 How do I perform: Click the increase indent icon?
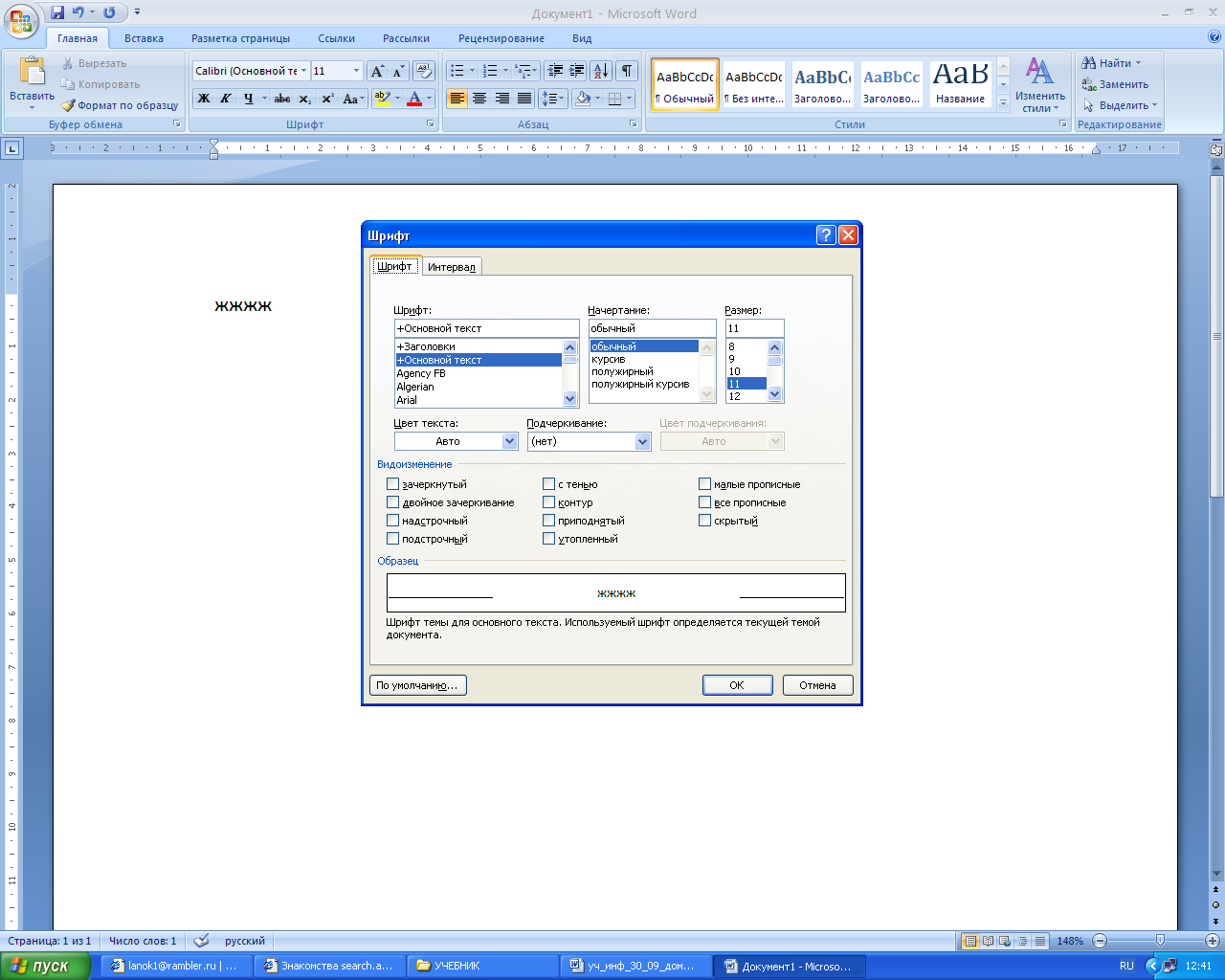pyautogui.click(x=576, y=71)
